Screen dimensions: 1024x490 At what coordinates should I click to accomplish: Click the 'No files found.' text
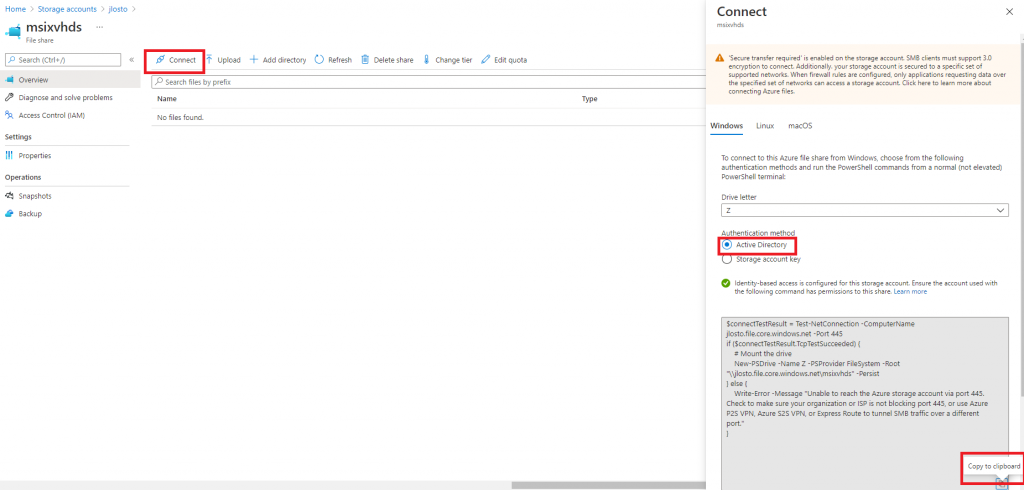click(180, 118)
